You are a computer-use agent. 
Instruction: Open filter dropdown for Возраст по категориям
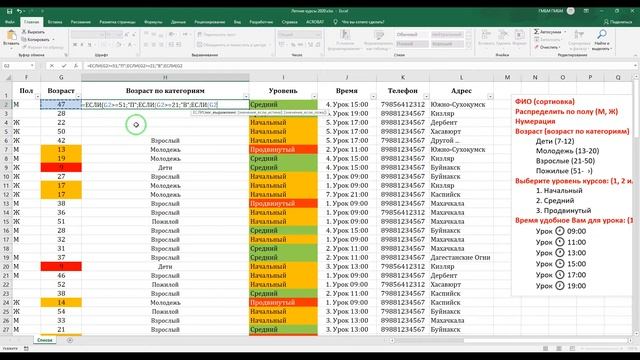click(246, 97)
